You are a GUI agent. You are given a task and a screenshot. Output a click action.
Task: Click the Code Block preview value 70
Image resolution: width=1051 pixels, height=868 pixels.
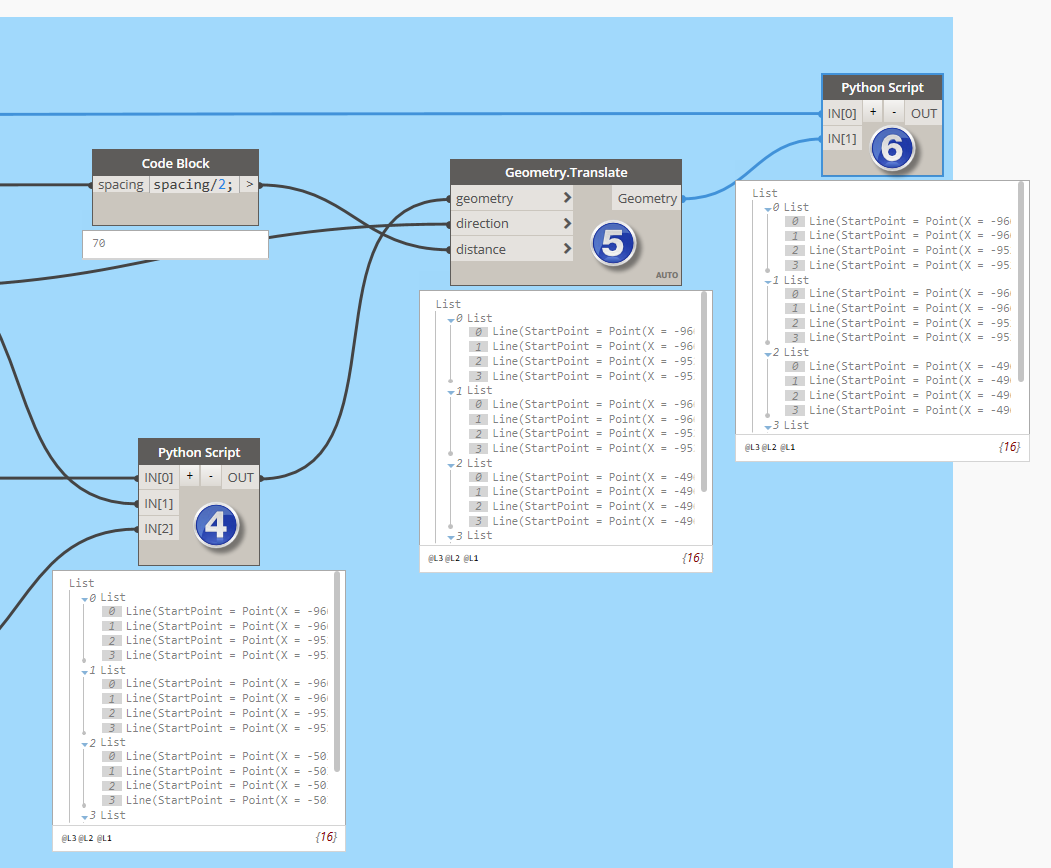pos(175,244)
